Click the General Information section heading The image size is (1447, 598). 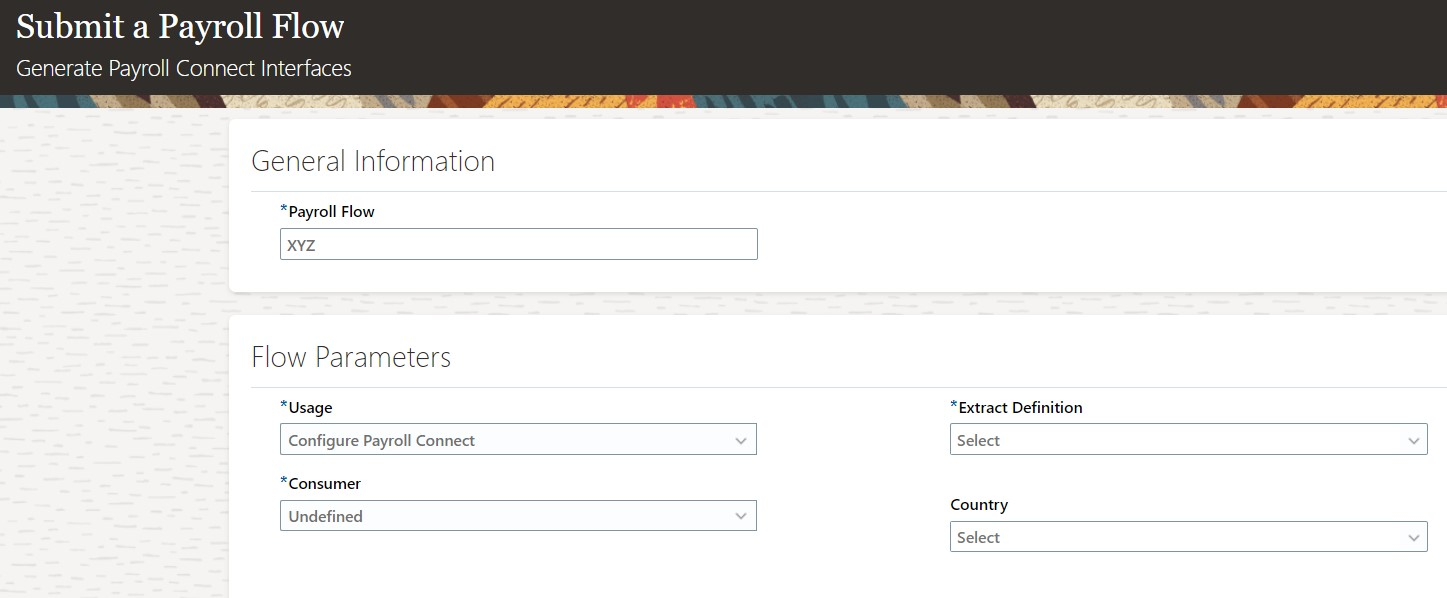(x=373, y=161)
